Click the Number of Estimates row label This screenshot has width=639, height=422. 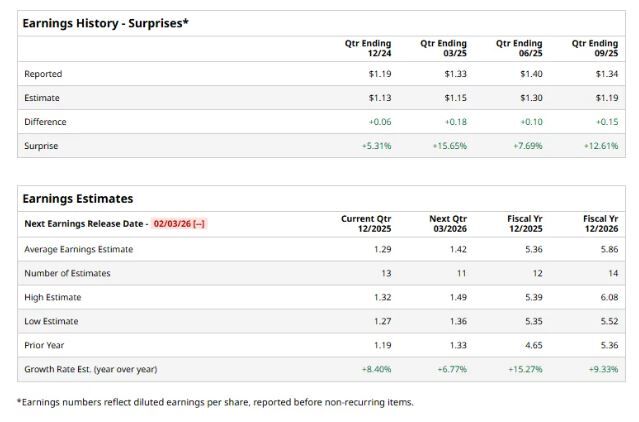coord(67,273)
